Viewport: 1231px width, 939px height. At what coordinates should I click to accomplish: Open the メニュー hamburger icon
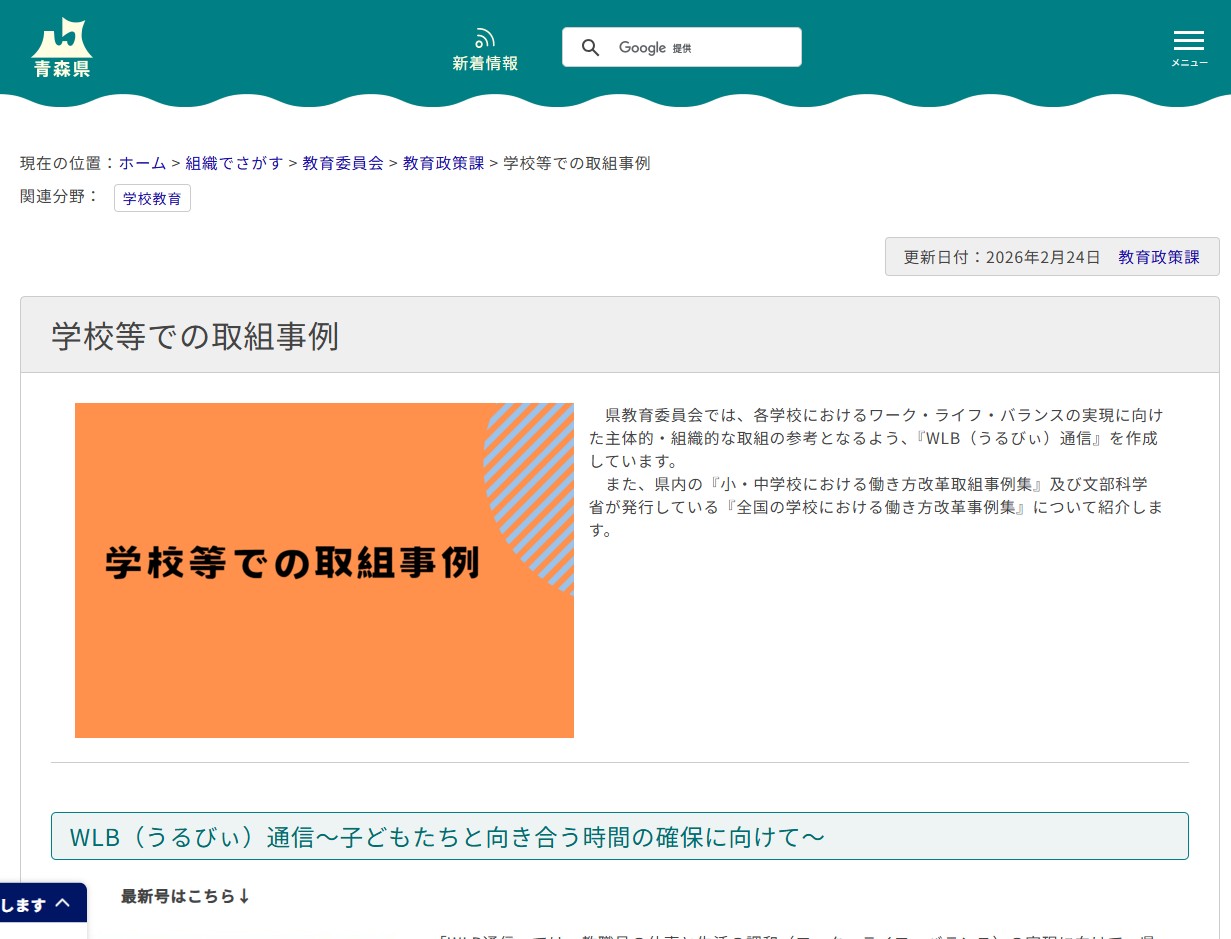(1189, 40)
